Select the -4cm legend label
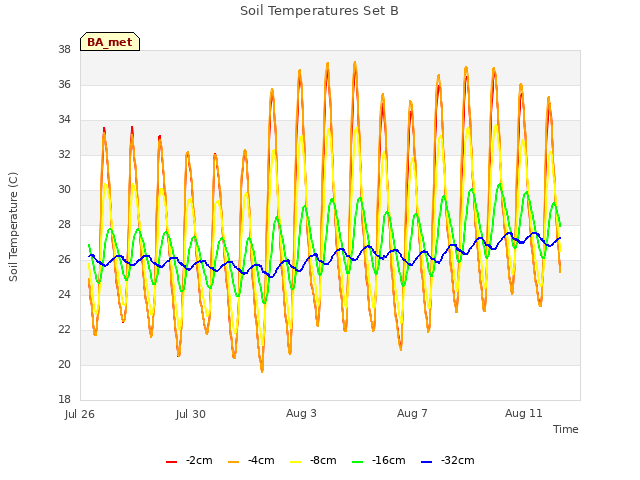 pyautogui.click(x=261, y=460)
